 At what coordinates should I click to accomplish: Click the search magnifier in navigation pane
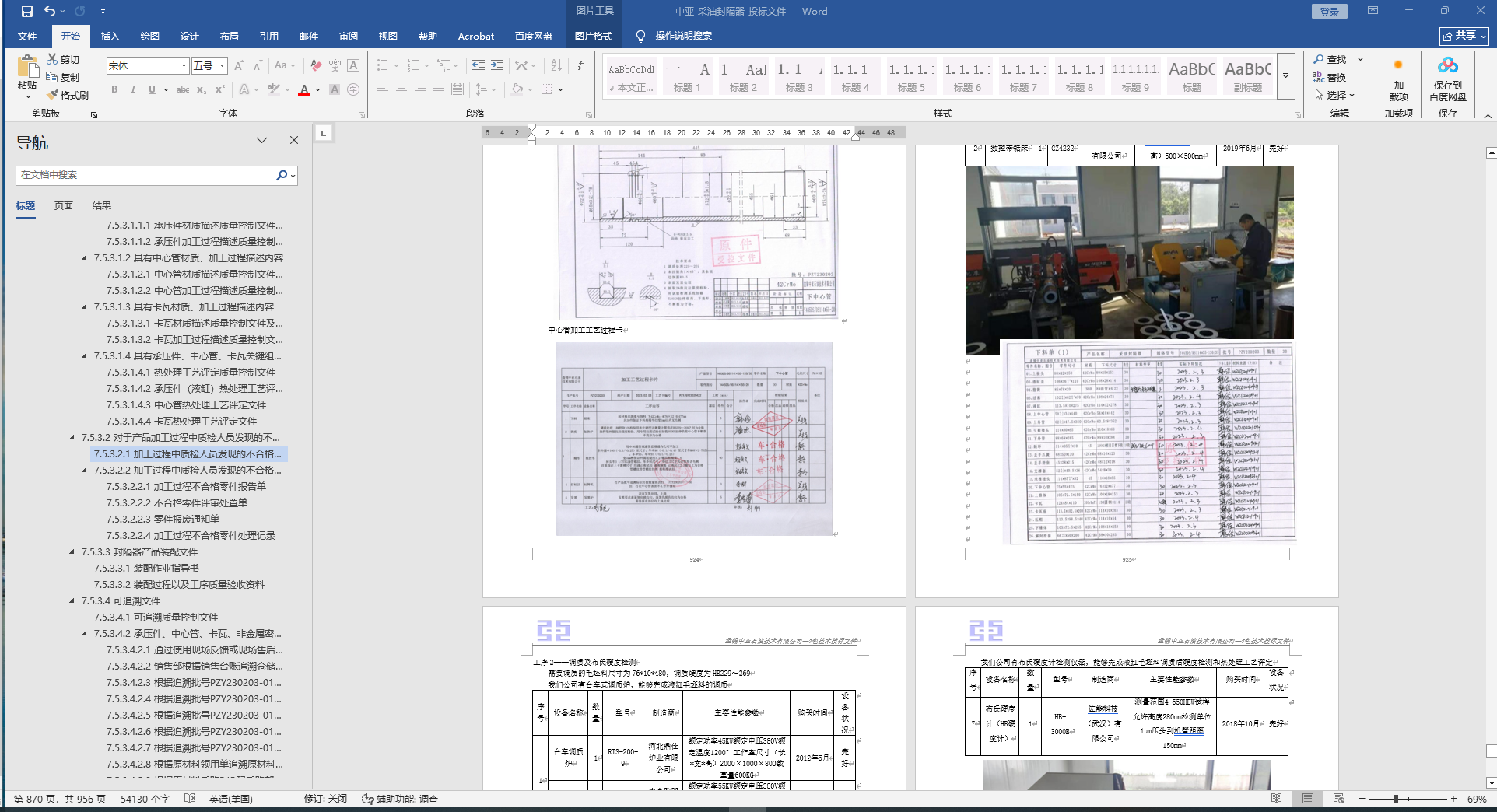(x=282, y=175)
